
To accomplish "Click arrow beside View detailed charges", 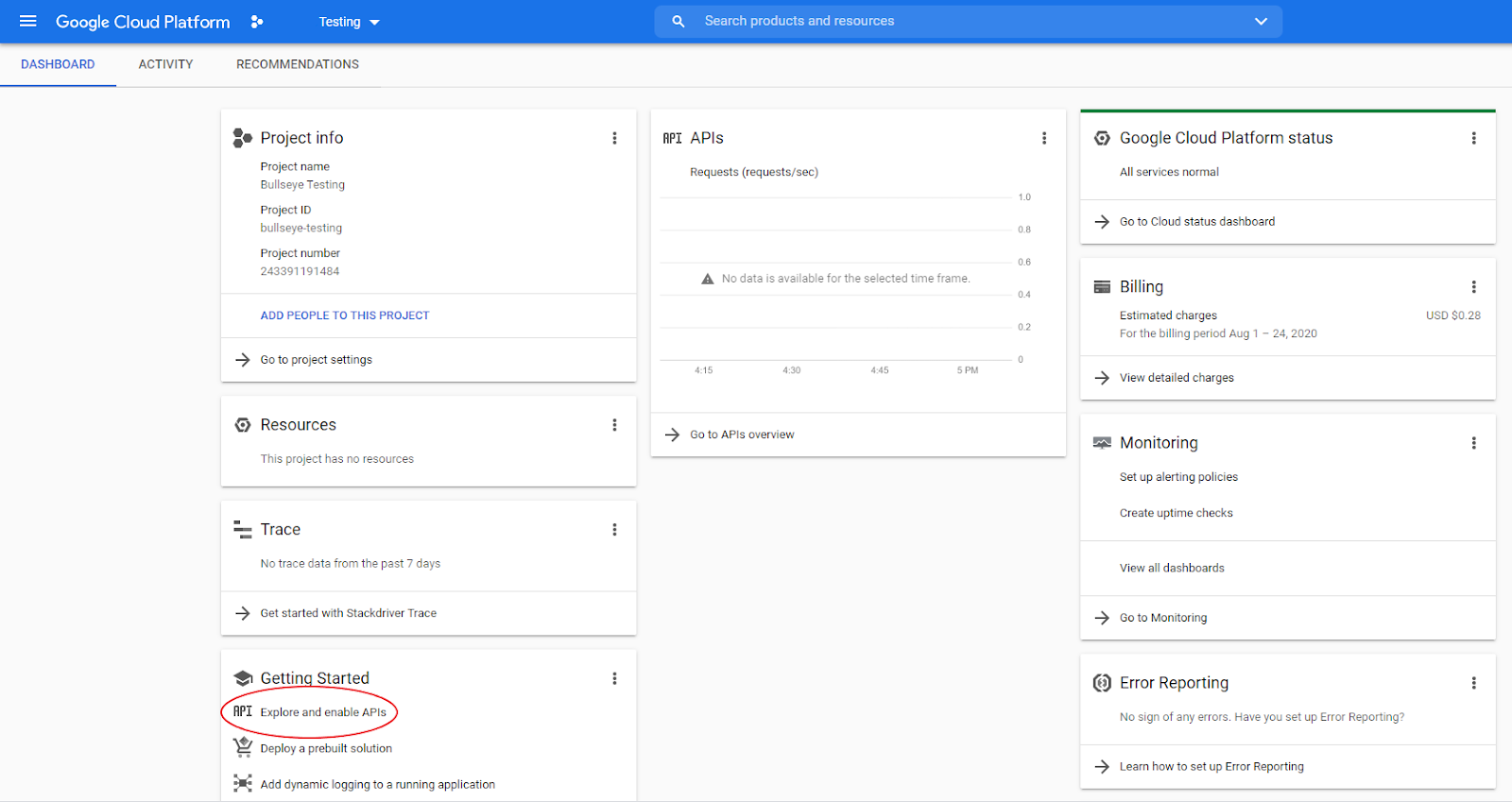I will point(1102,378).
